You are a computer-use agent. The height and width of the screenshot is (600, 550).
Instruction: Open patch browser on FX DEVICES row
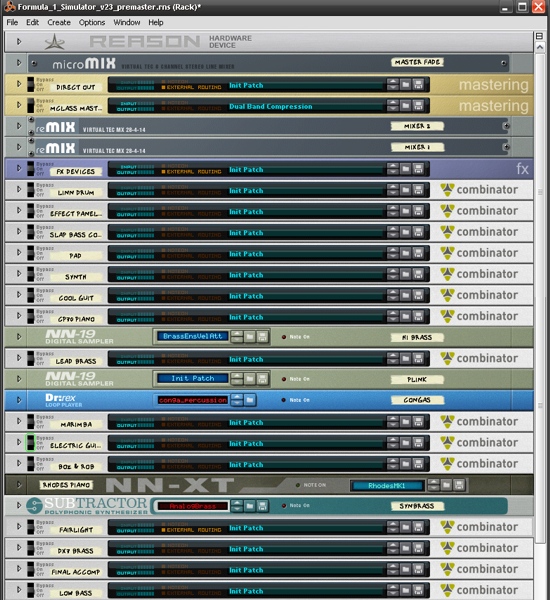[405, 169]
